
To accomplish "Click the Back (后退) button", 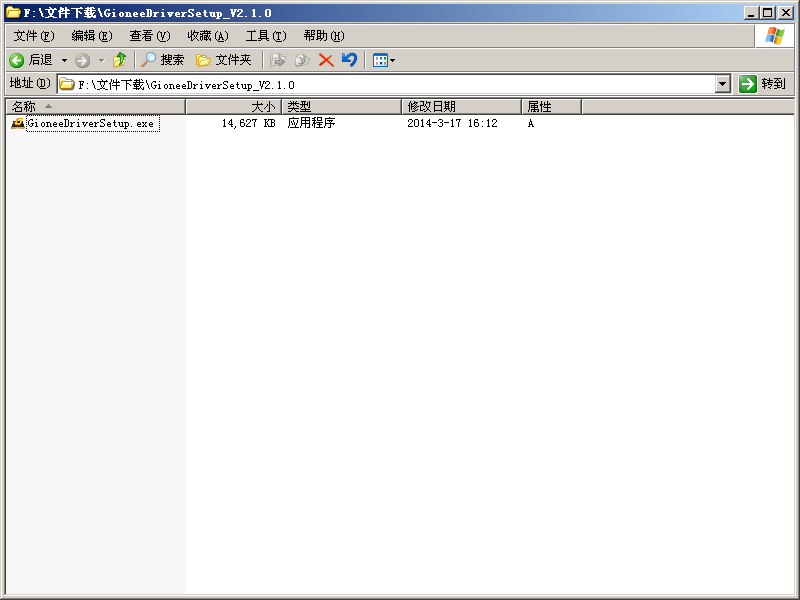I will 31,60.
